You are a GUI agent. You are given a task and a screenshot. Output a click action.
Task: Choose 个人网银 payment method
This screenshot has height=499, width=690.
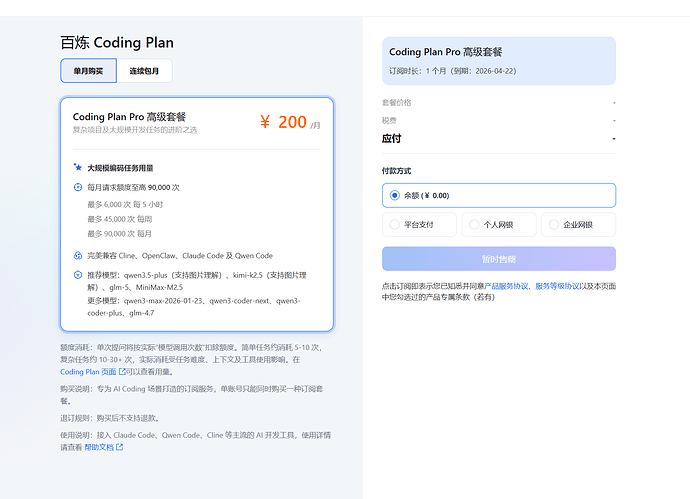coord(499,224)
